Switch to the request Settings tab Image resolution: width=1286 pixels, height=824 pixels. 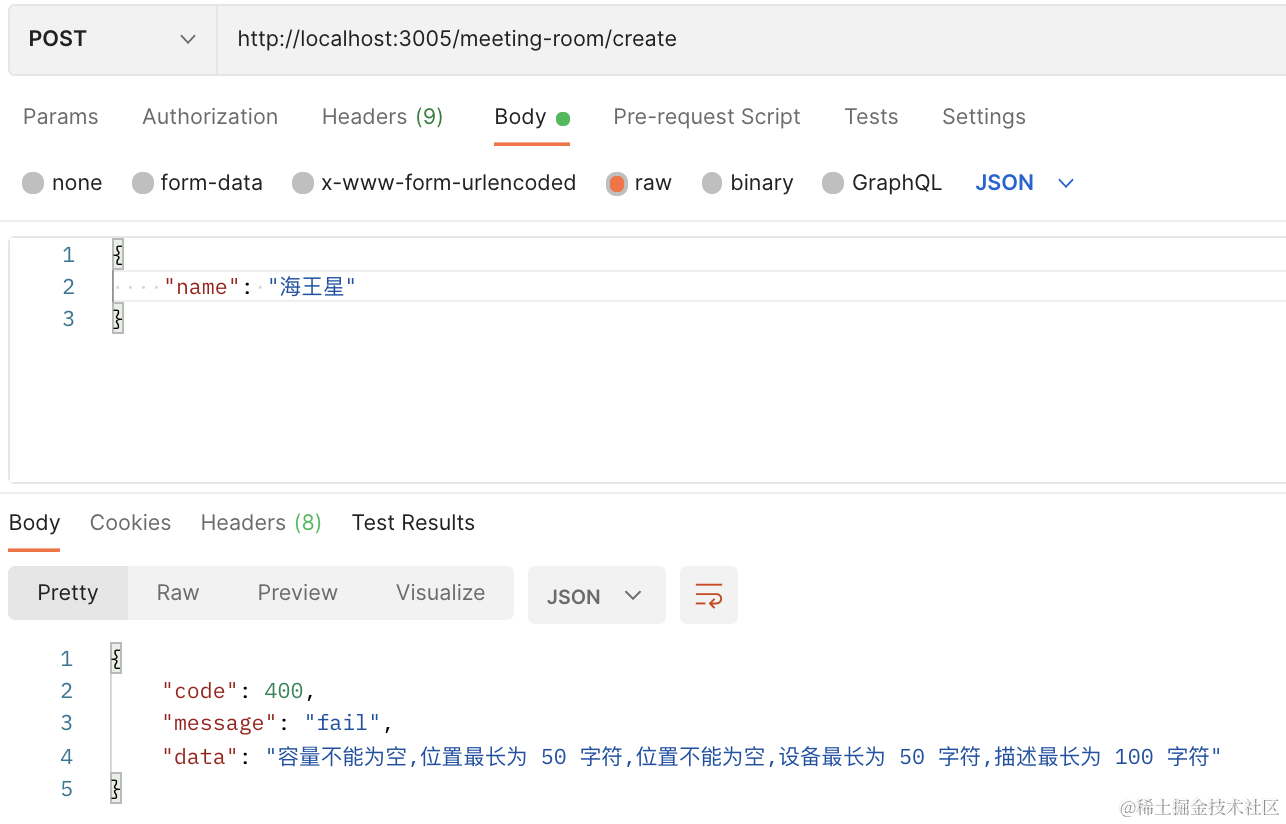(983, 117)
